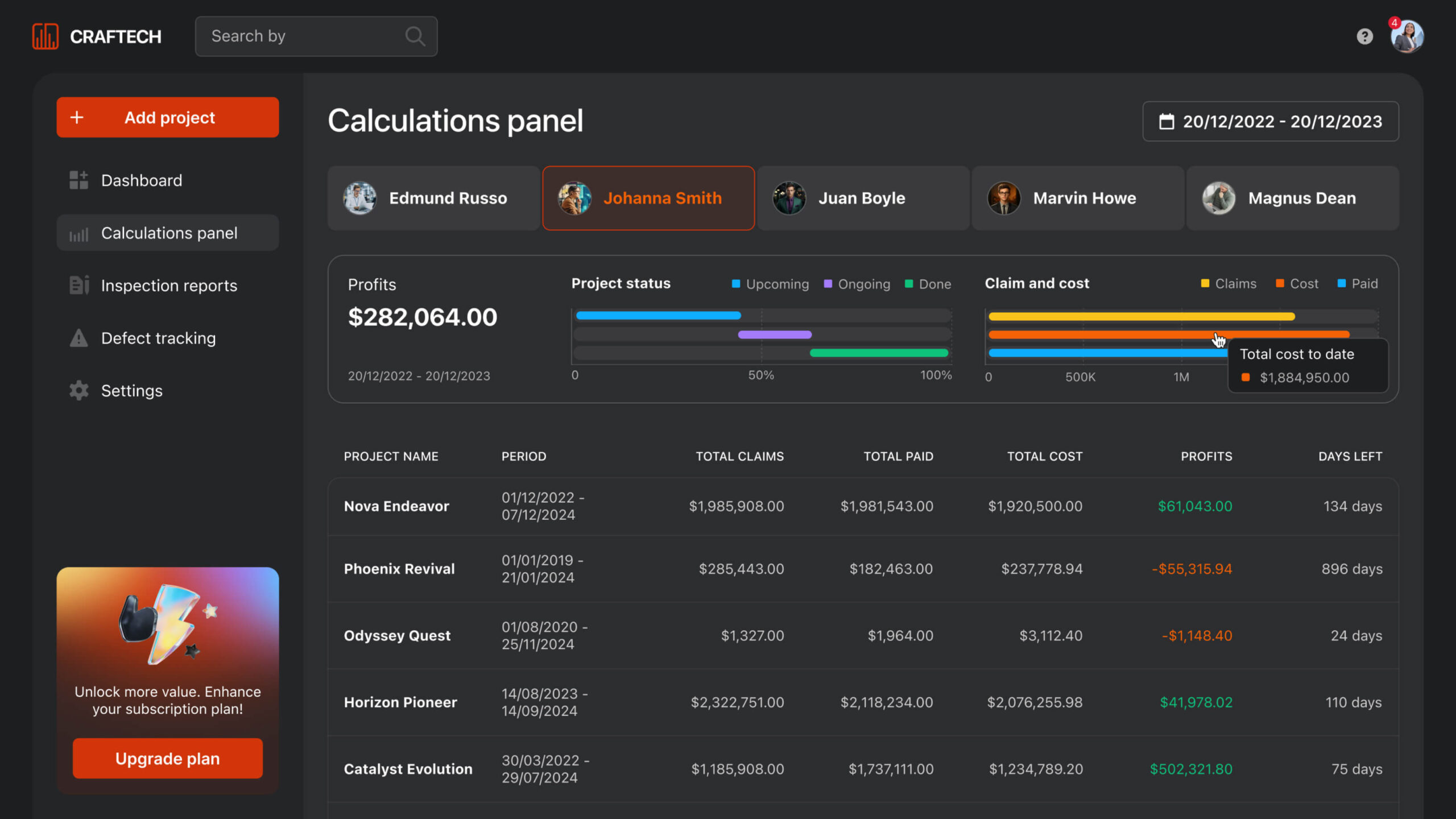The height and width of the screenshot is (819, 1456).
Task: Click the green Done progress bar
Action: click(x=879, y=353)
